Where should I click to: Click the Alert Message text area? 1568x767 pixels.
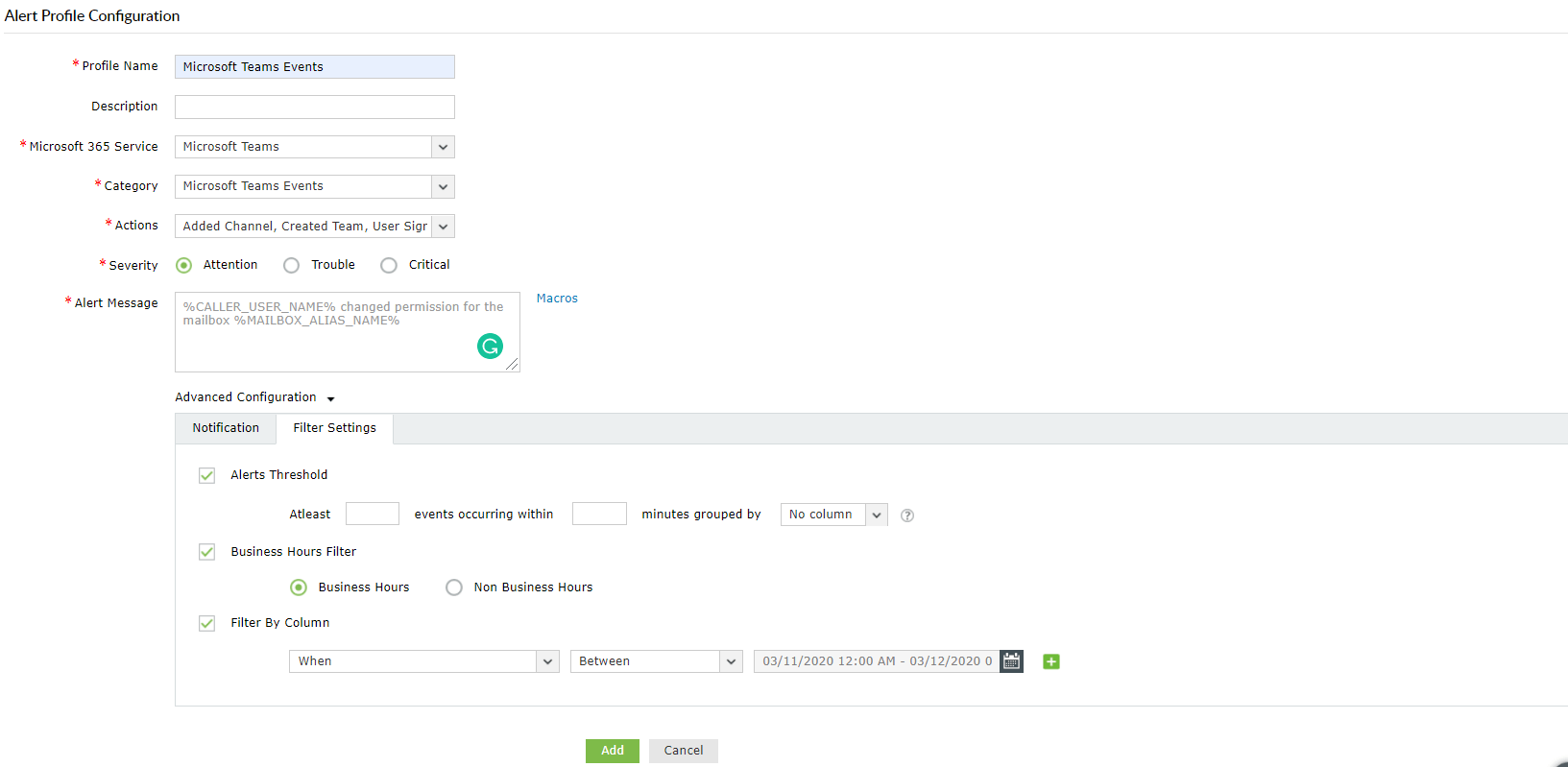pos(348,332)
